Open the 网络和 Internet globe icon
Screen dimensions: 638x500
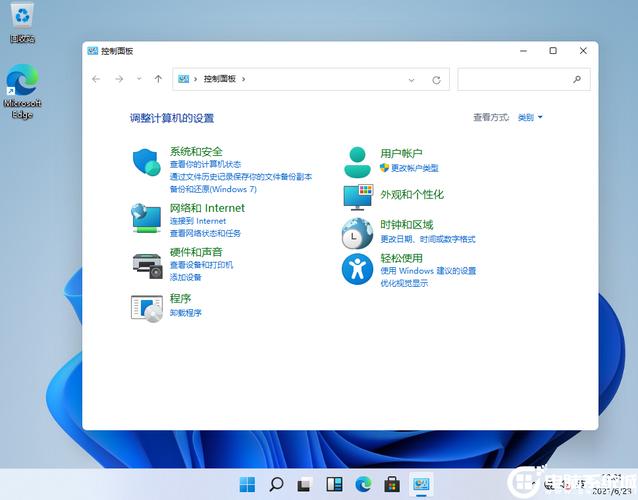coord(146,217)
